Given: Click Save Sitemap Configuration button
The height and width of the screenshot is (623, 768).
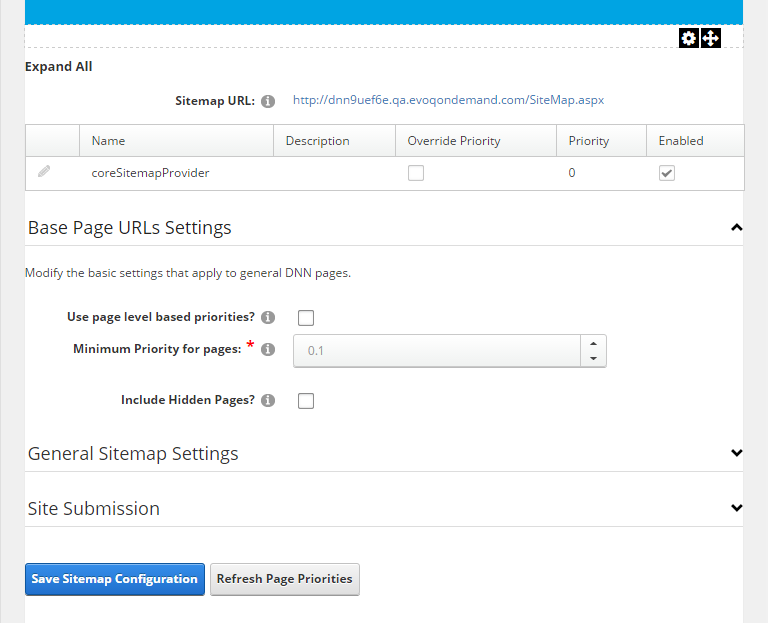Looking at the screenshot, I should point(114,579).
